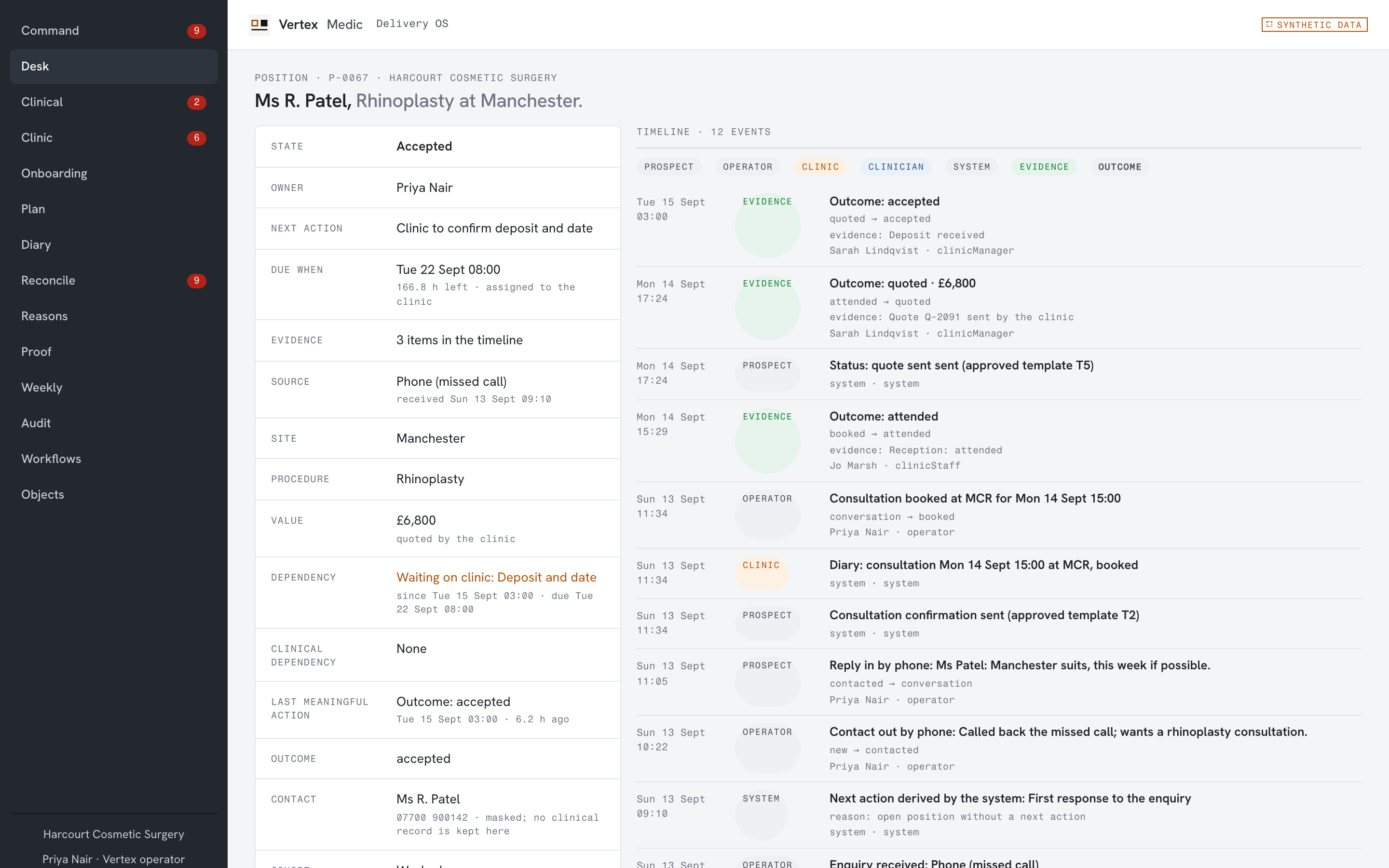Click 'Priya Nair · Vertex operator' in footer
Viewport: 1389px width, 868px height.
(114, 859)
